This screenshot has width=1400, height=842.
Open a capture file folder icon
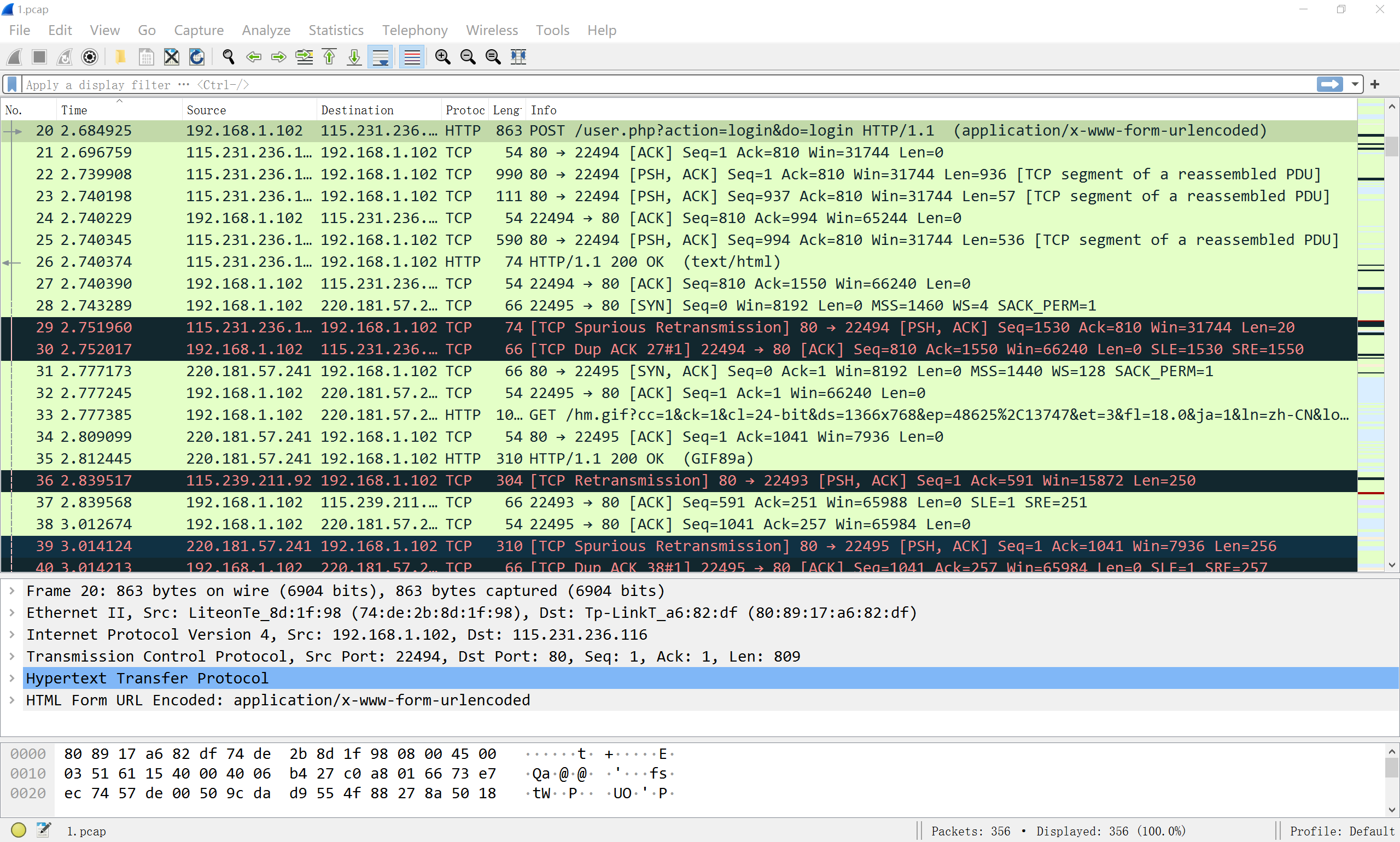click(x=120, y=57)
